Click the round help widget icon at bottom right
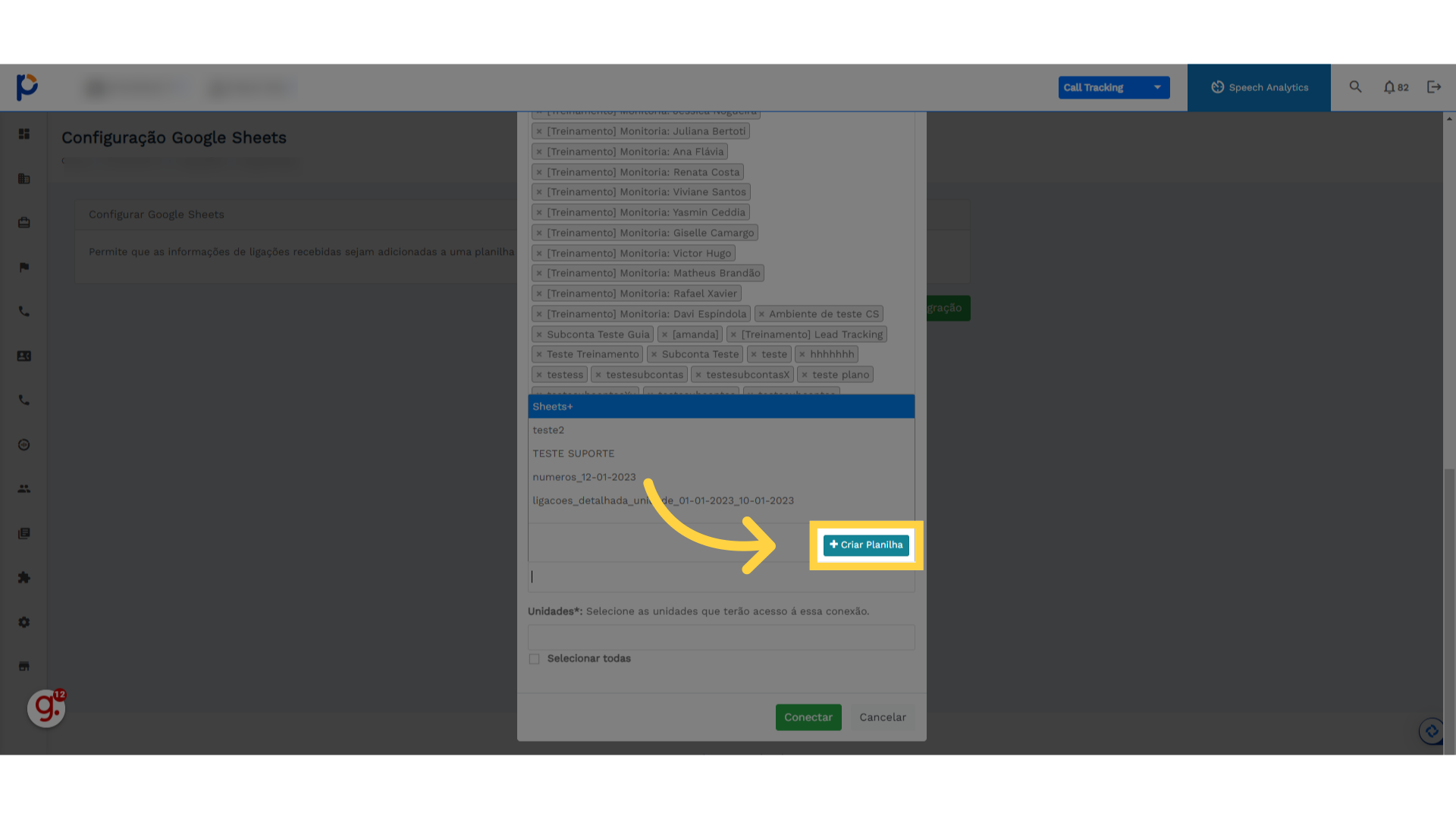The height and width of the screenshot is (819, 1456). click(x=1432, y=731)
